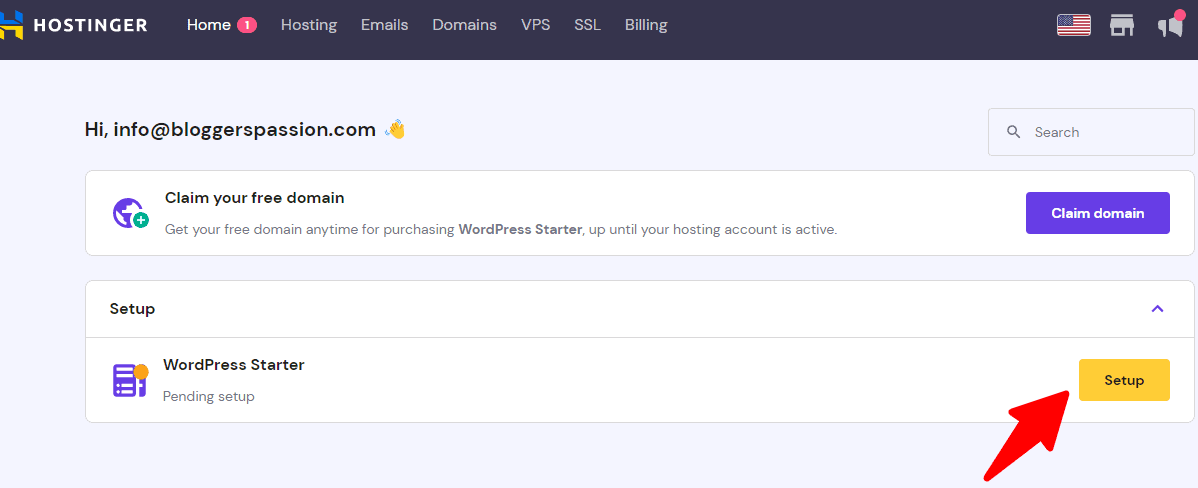Go to the Home tab
The height and width of the screenshot is (488, 1198).
[x=208, y=25]
